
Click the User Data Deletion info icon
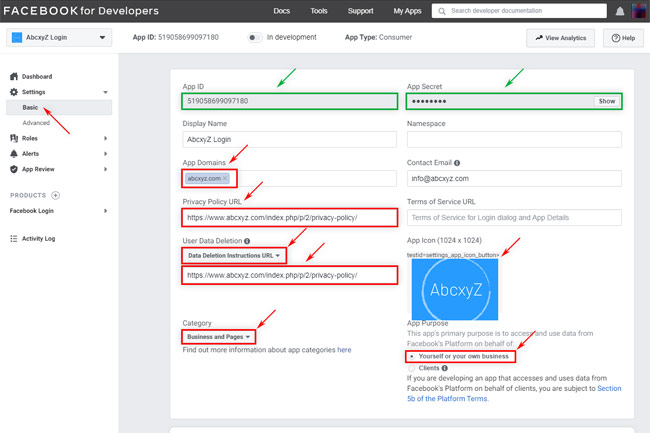(247, 241)
